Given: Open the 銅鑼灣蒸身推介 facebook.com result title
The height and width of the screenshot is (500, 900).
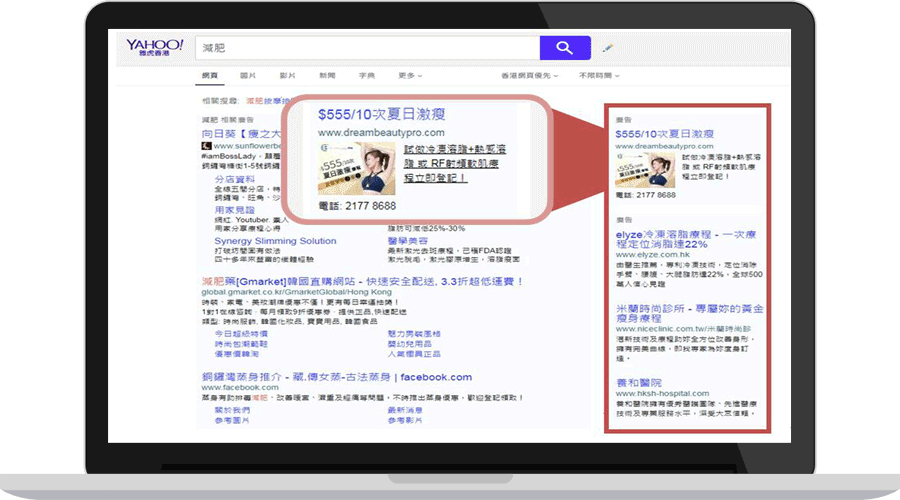Looking at the screenshot, I should (x=336, y=377).
